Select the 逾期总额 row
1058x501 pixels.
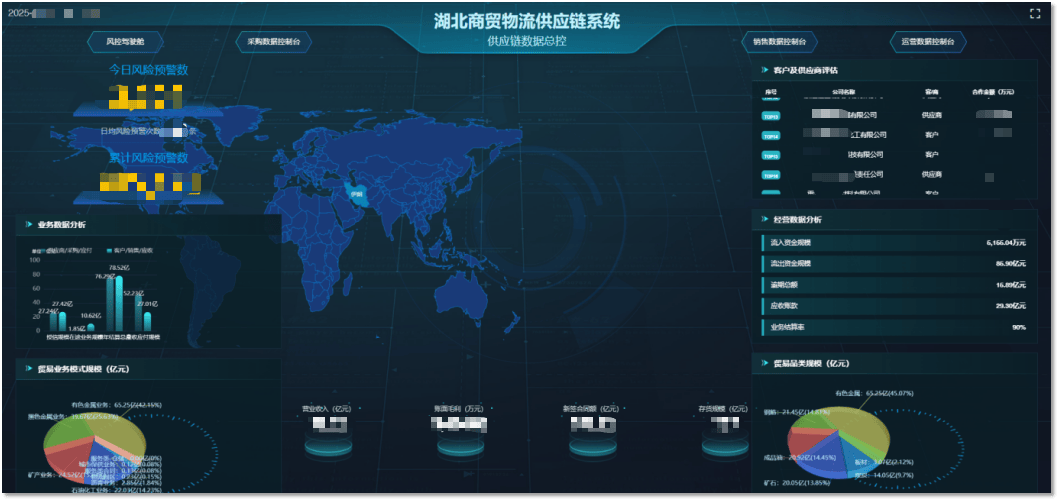(895, 285)
